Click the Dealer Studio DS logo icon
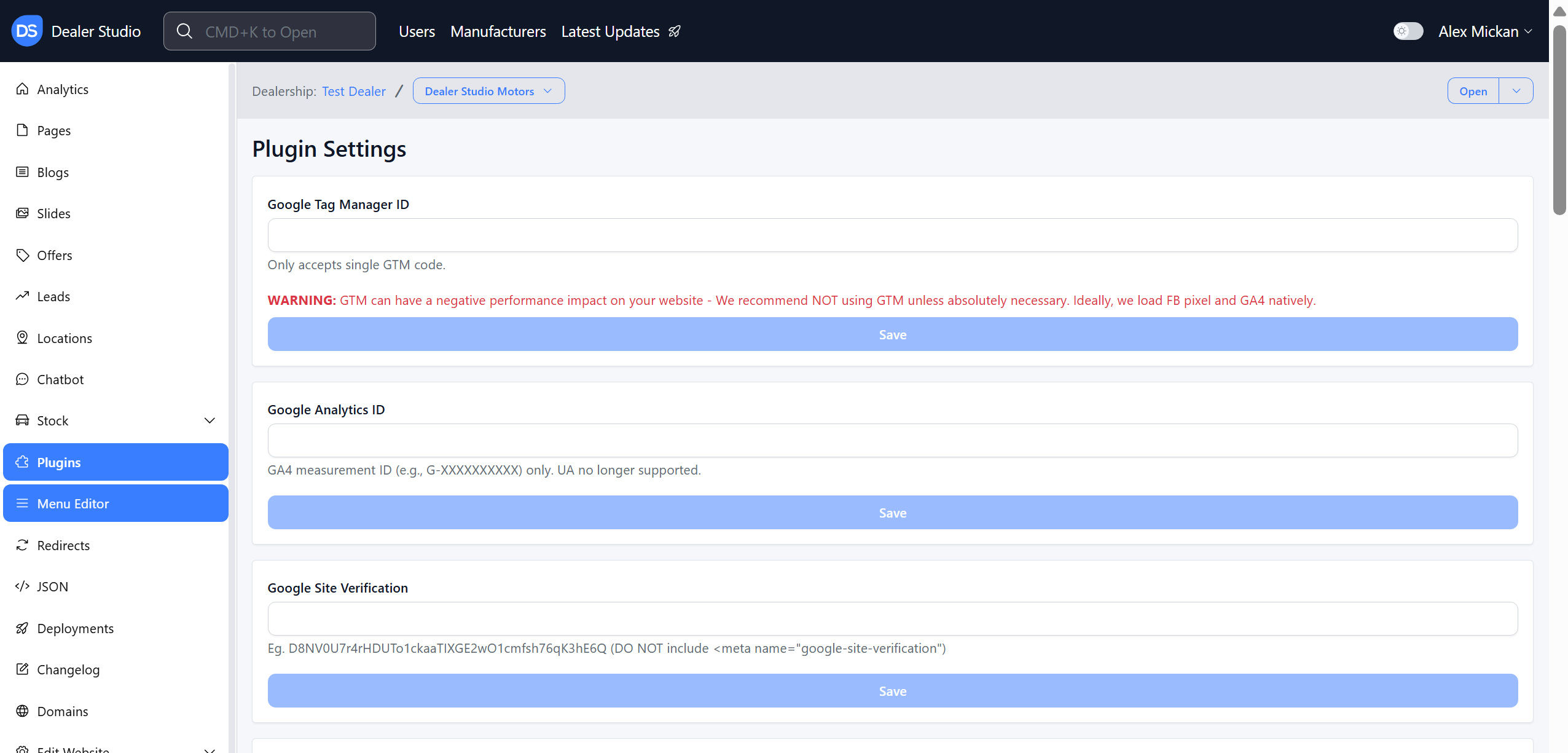The height and width of the screenshot is (753, 1568). click(26, 31)
